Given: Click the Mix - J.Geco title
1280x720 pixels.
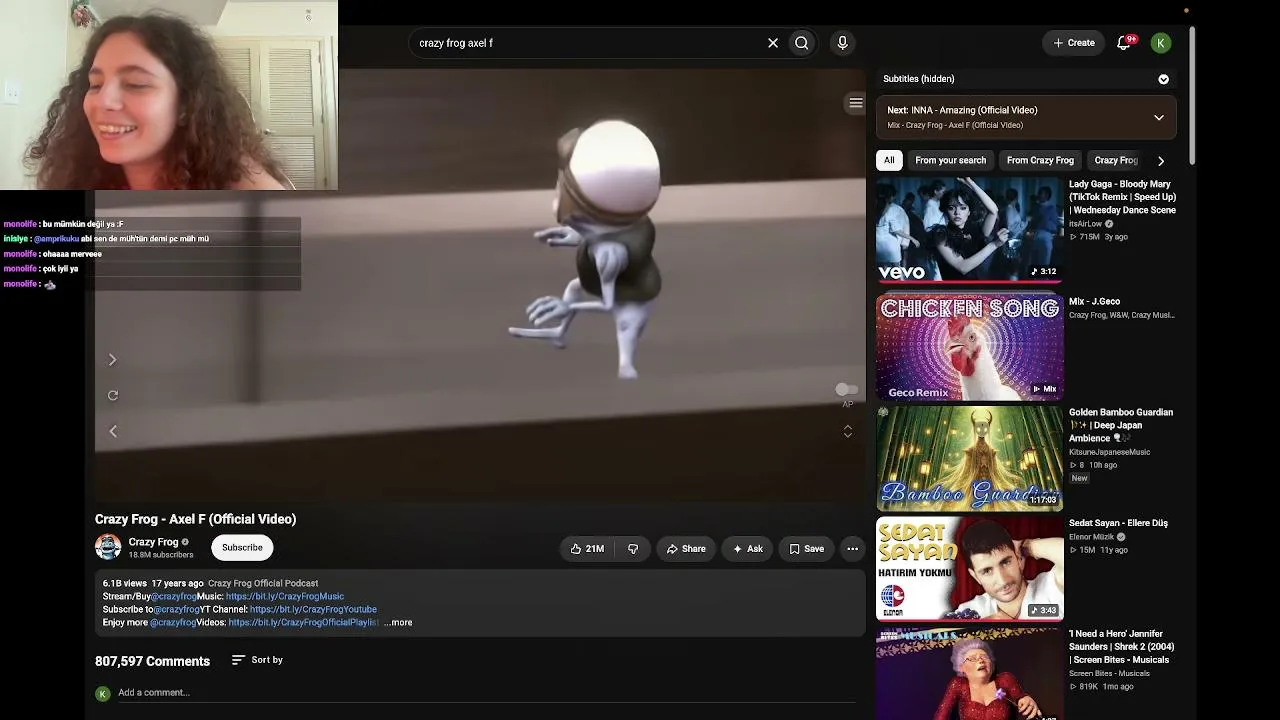Looking at the screenshot, I should coord(1094,301).
